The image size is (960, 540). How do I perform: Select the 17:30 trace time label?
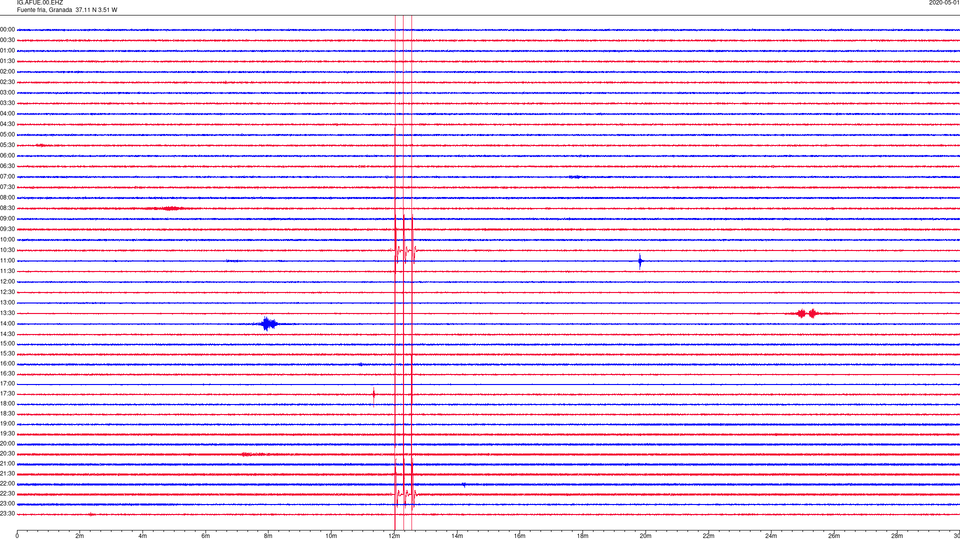tap(8, 394)
